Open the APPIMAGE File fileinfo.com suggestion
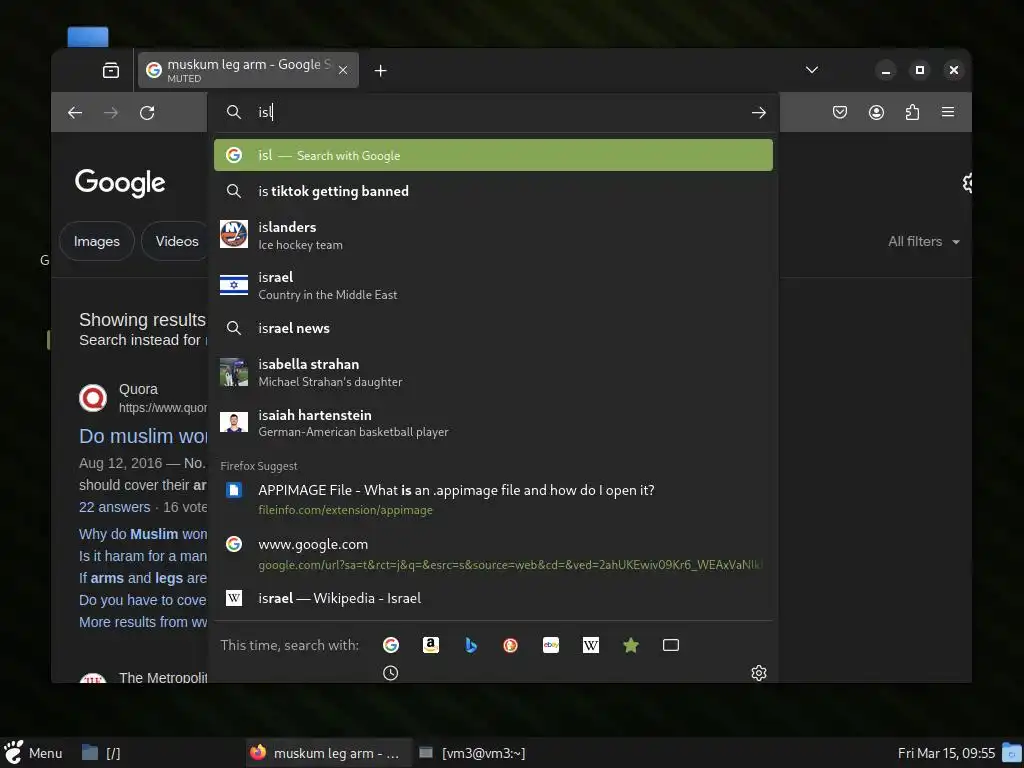 pyautogui.click(x=493, y=500)
